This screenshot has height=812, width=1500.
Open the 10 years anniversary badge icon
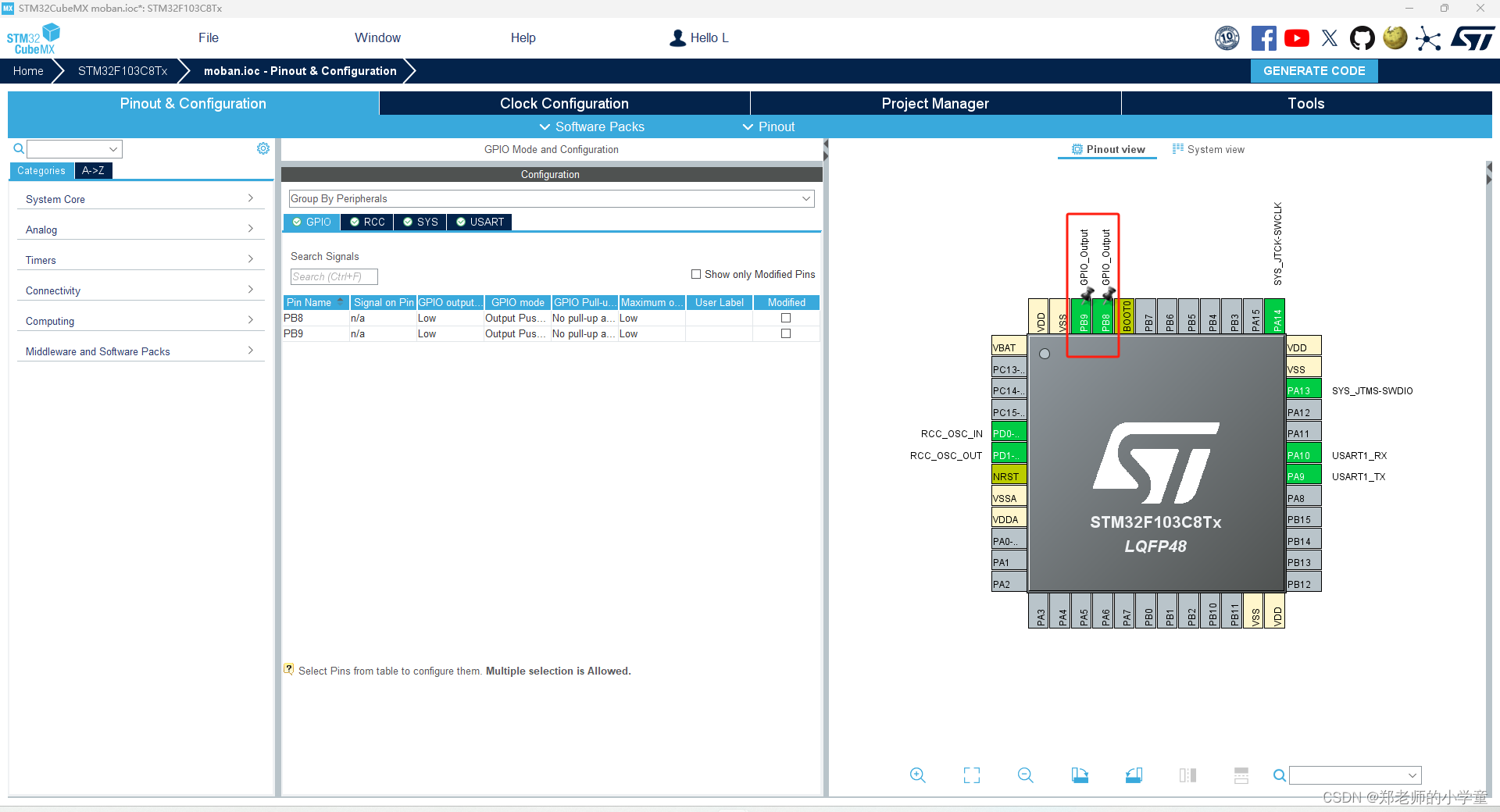coord(1227,37)
